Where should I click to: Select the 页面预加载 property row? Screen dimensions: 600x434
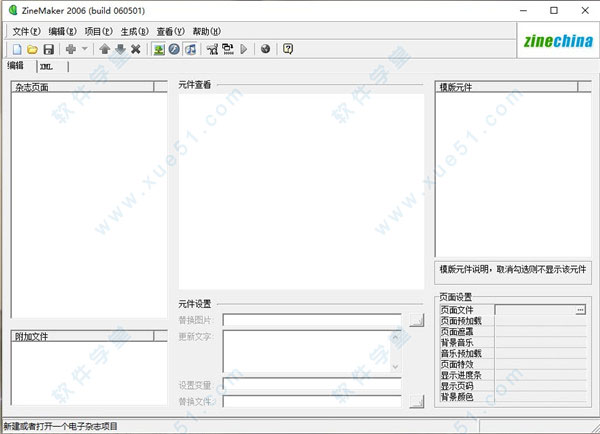513,321
